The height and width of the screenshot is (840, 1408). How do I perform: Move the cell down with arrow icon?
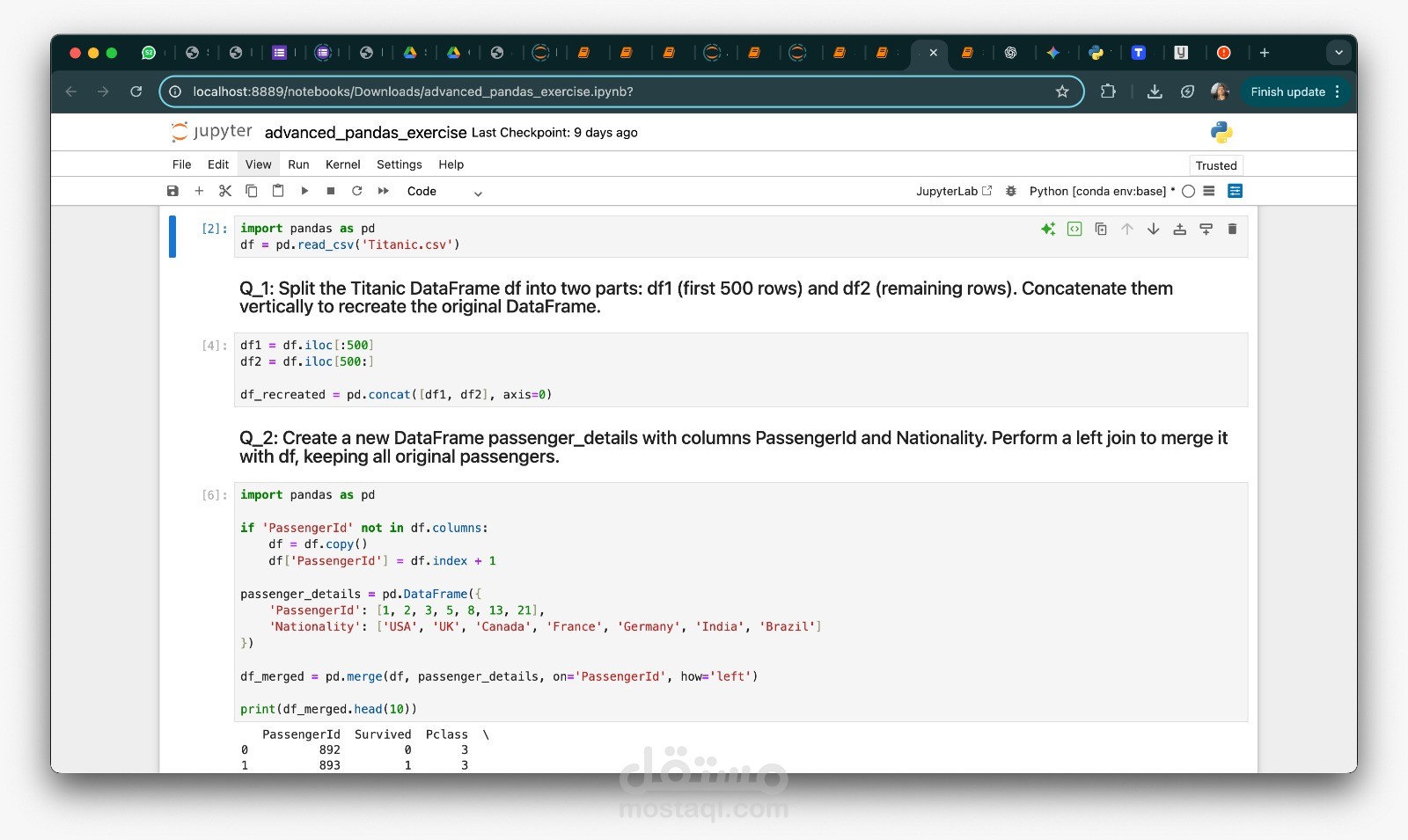coord(1154,229)
